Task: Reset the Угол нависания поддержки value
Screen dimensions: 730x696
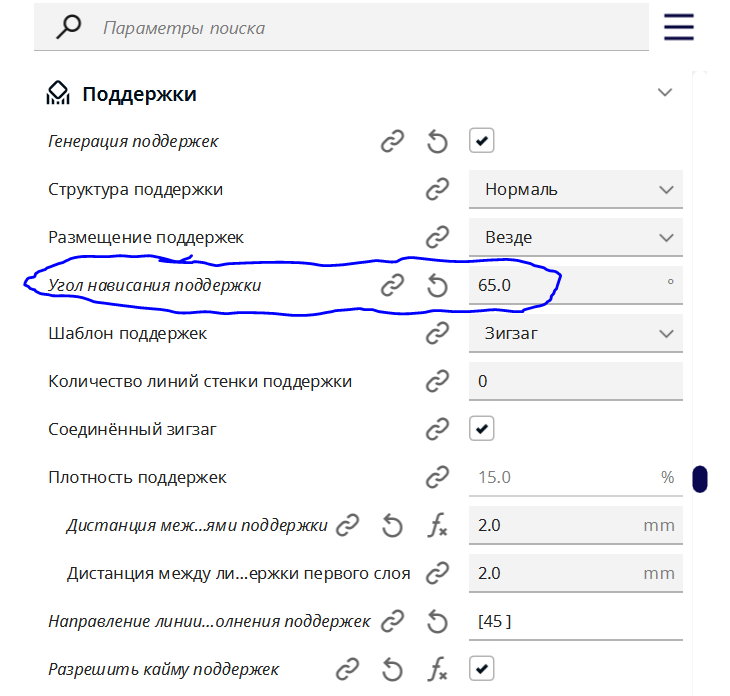Action: pos(437,286)
